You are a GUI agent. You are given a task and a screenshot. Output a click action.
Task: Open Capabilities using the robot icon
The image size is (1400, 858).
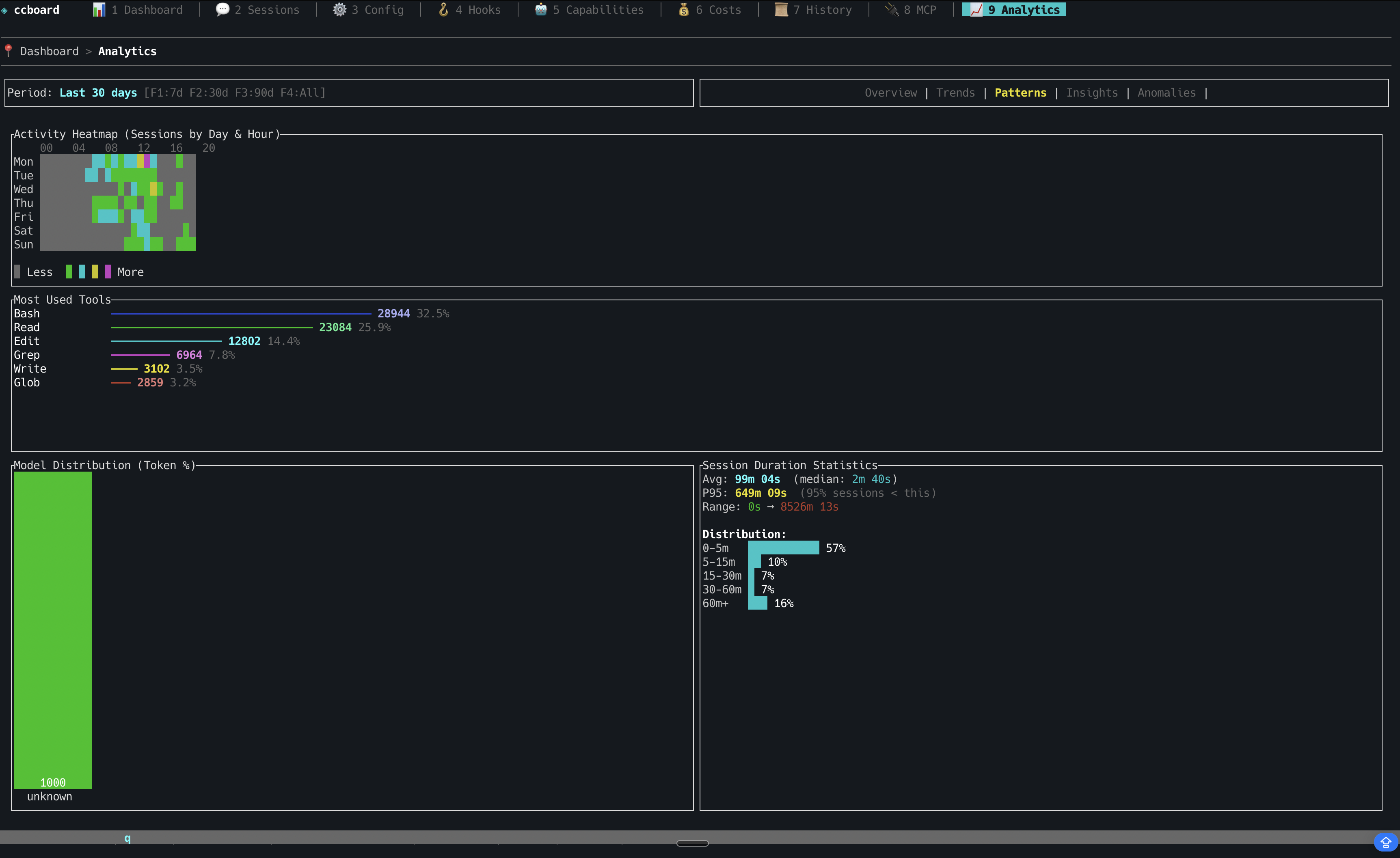click(x=540, y=9)
